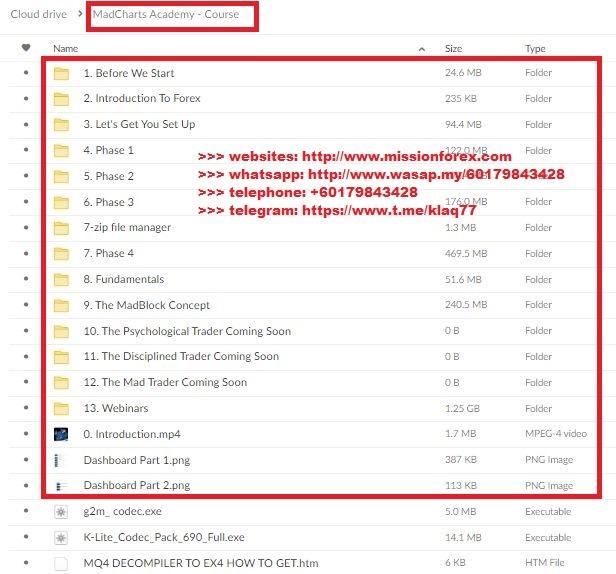Click the MQ4 DECOMPILER htm file icon
The image size is (616, 574).
pos(62,563)
